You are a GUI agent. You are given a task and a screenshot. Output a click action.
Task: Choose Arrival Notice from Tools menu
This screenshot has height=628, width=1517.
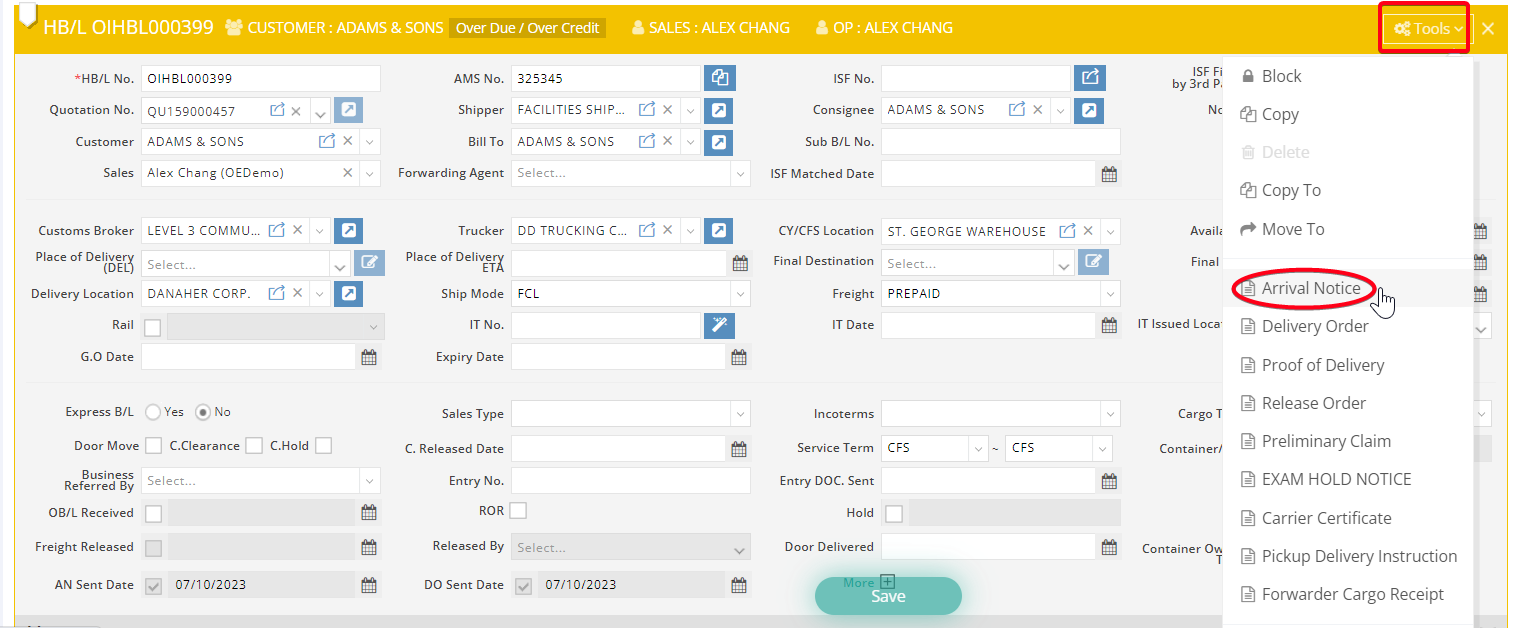tap(1310, 288)
